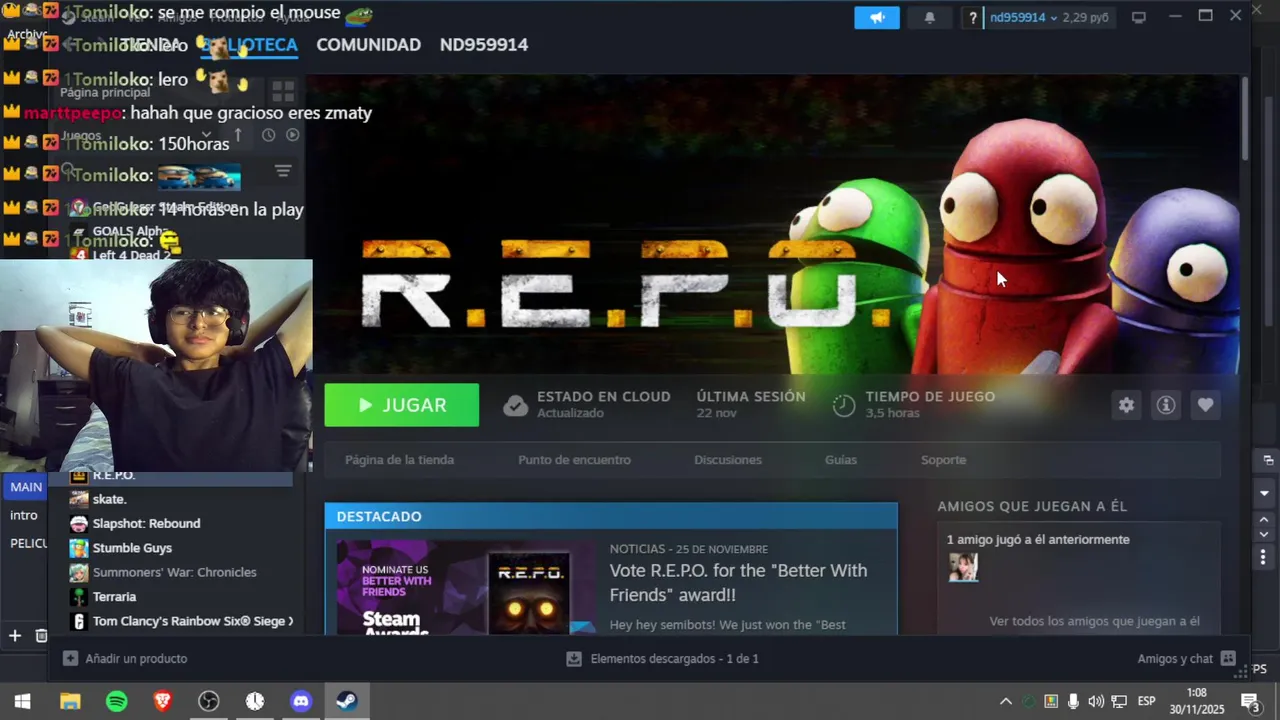
Task: Switch Steam to Big Picture mode icon
Action: pos(1138,18)
